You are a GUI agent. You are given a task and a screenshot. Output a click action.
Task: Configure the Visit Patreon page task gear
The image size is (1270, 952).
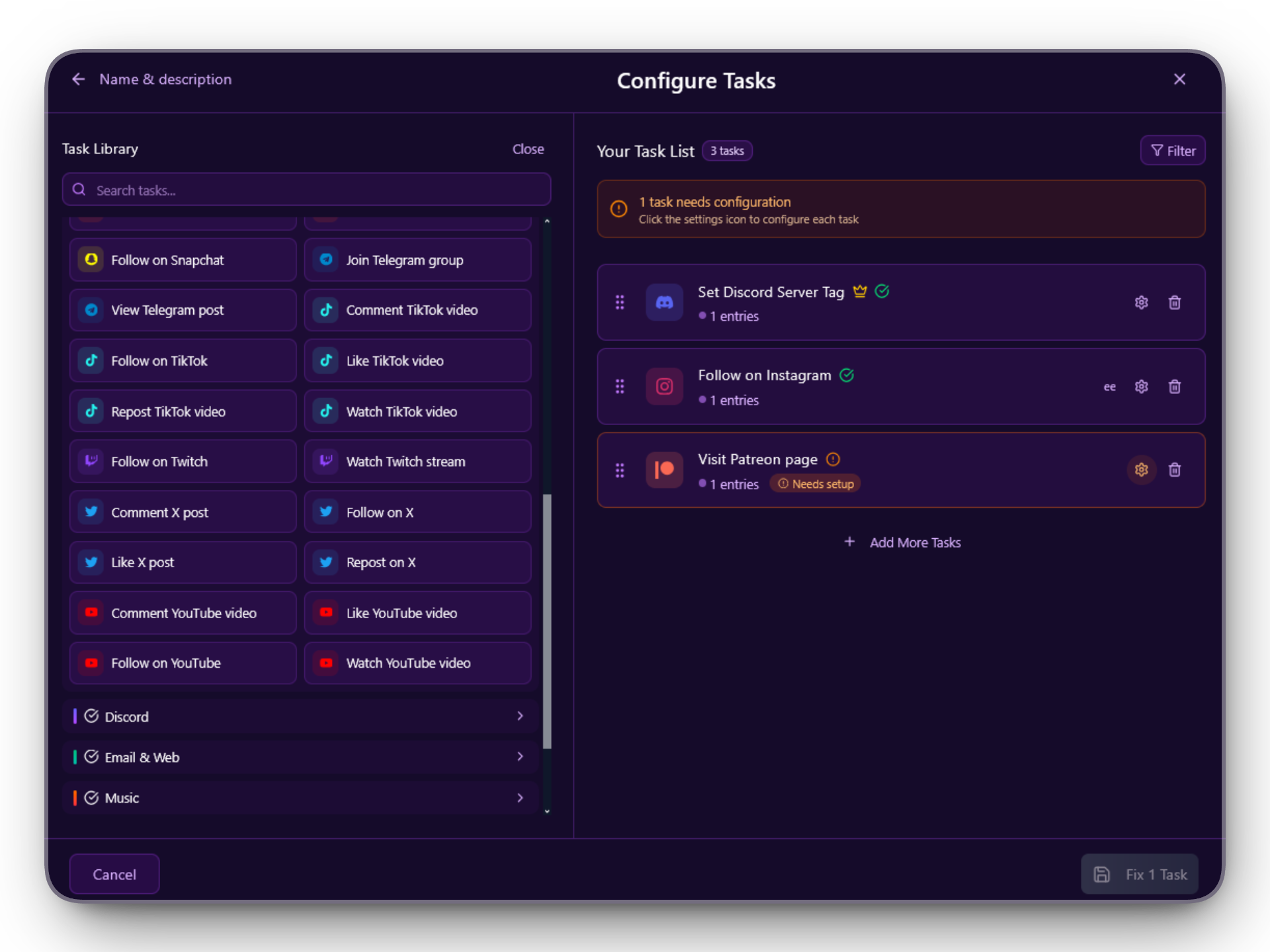pyautogui.click(x=1141, y=469)
